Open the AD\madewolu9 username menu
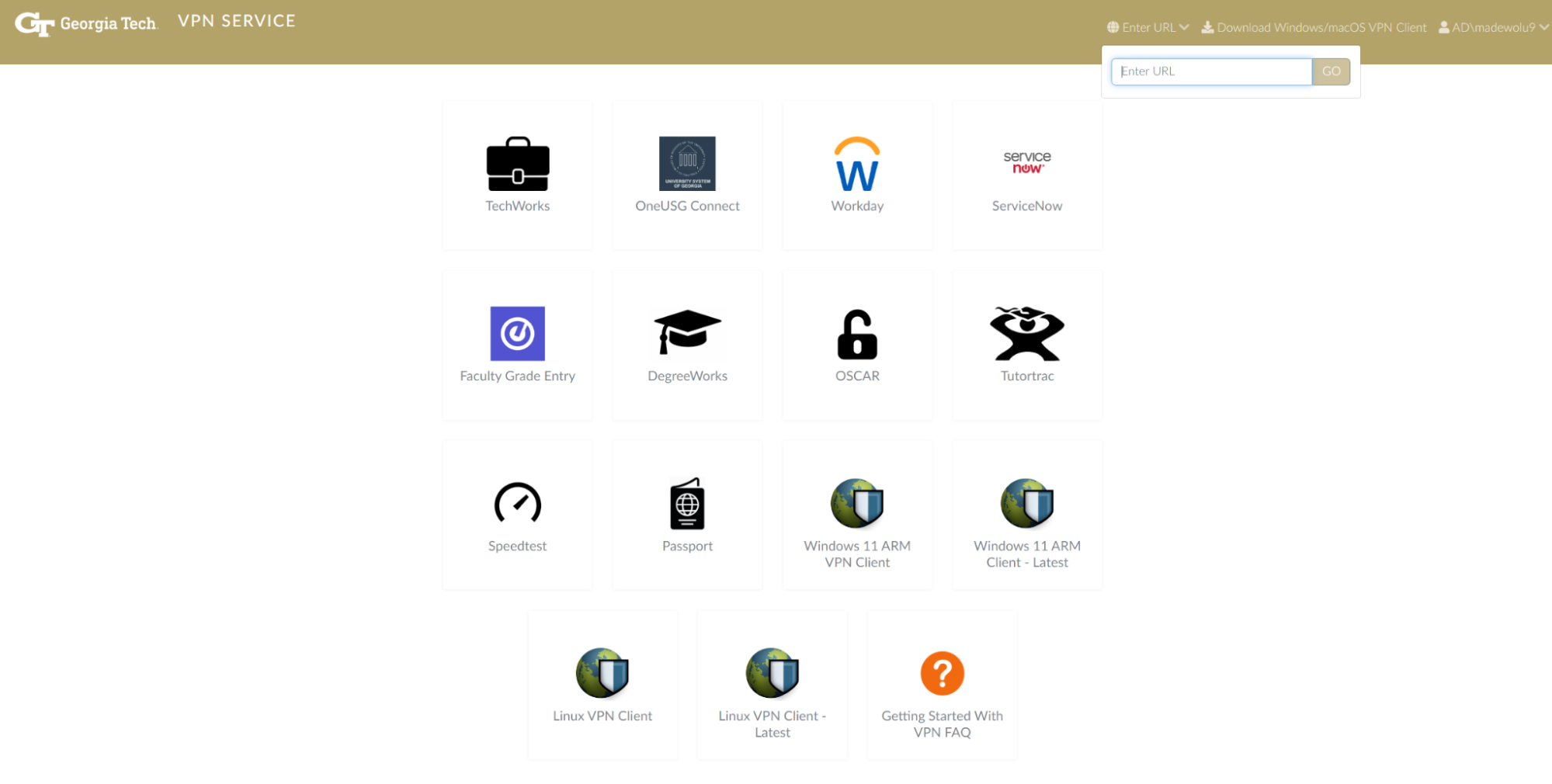Viewport: 1552px width, 784px height. pos(1494,27)
